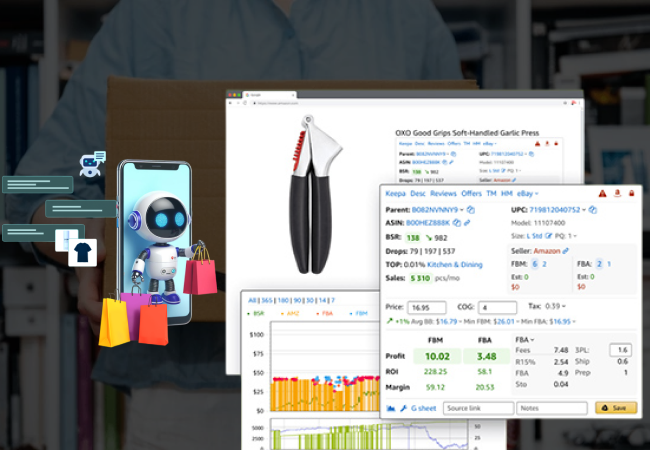
Task: Select the 365 days chart range
Action: 266,300
